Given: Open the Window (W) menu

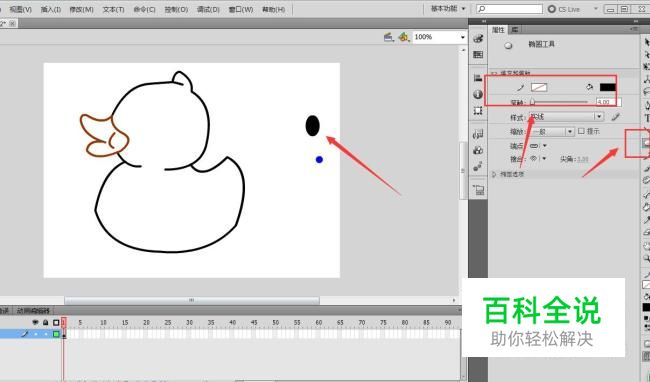Looking at the screenshot, I should point(241,9).
